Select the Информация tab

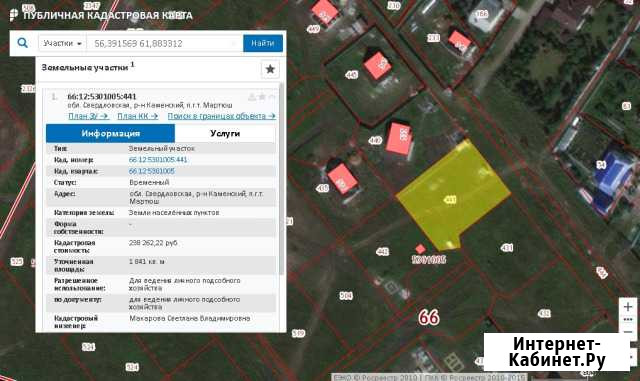[x=110, y=134]
